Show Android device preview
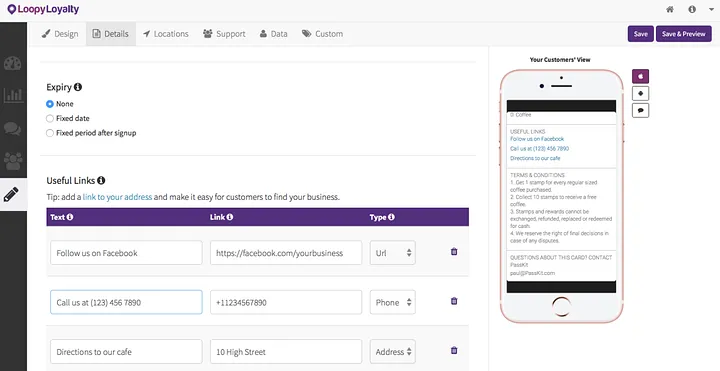The height and width of the screenshot is (371, 720). point(641,94)
